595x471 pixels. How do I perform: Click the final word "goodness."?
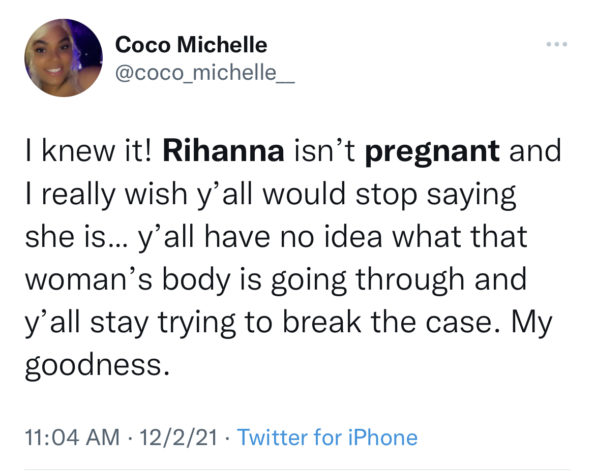[97, 366]
